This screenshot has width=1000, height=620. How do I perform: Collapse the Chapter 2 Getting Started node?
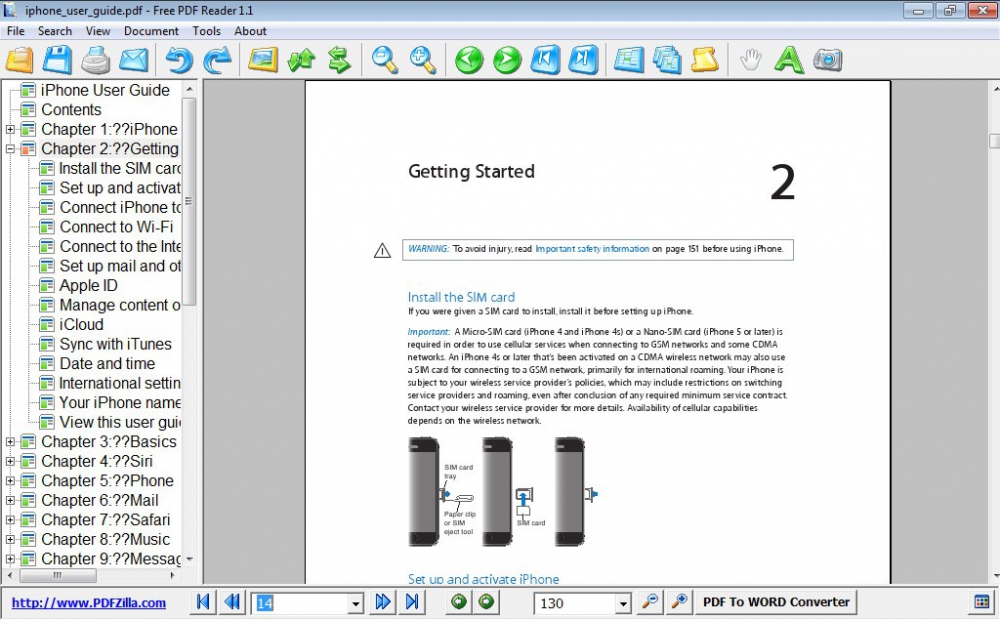(x=10, y=149)
